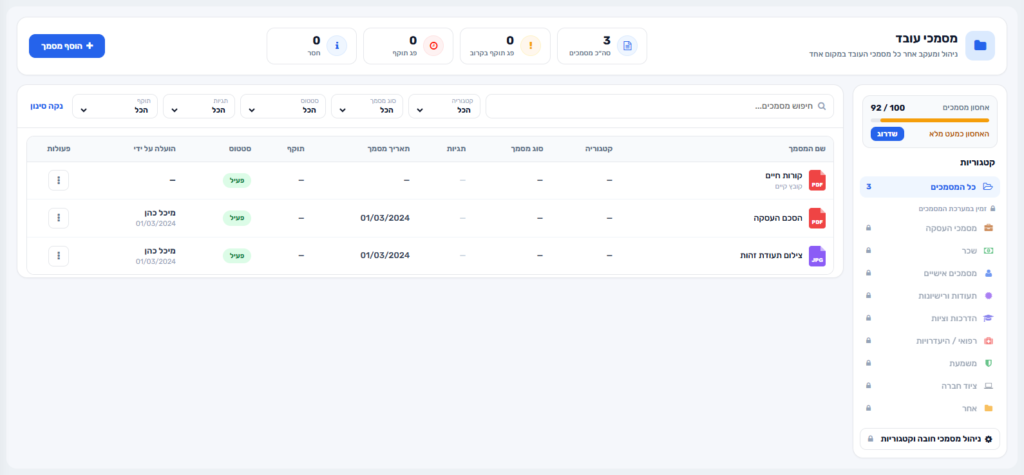Click the JPG file icon for צילום תעודת זהות
This screenshot has width=1024, height=475.
817,256
